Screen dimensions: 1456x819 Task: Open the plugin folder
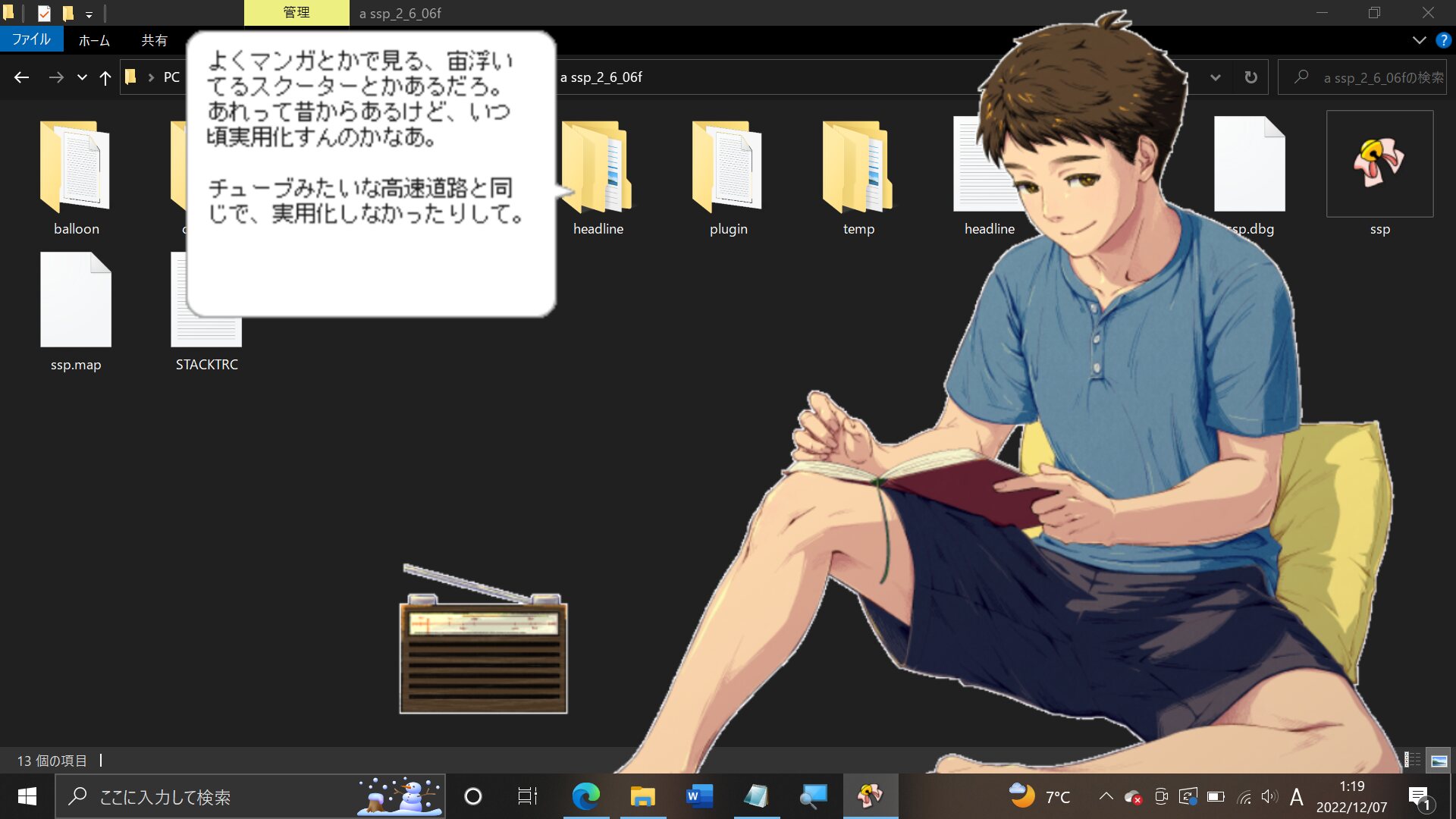point(727,168)
